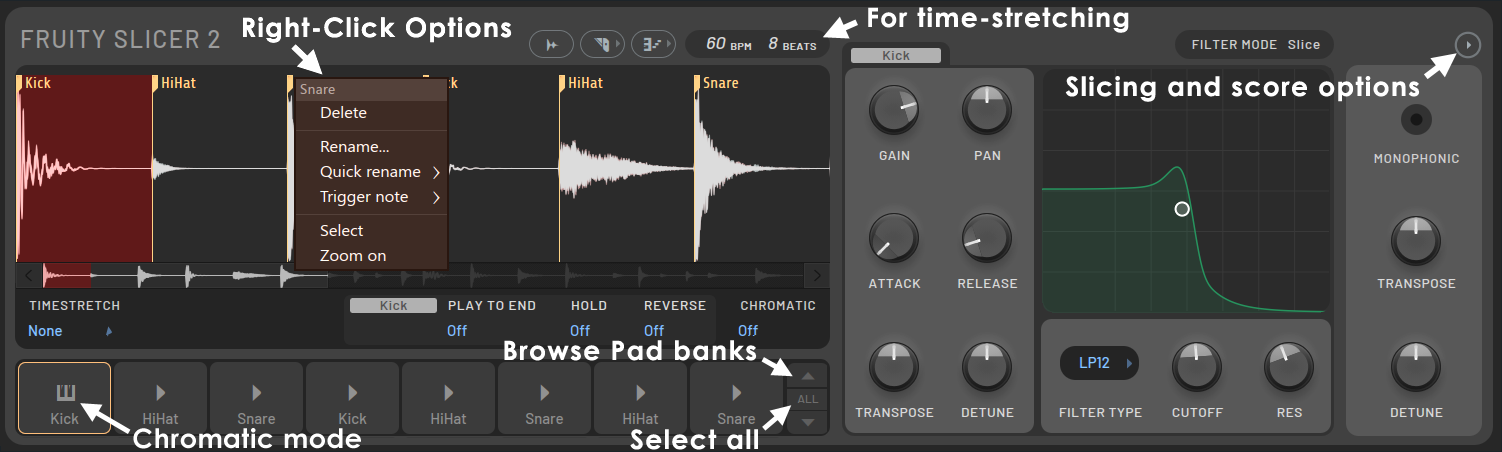Browse to previous pad bank with up arrow

point(808,377)
